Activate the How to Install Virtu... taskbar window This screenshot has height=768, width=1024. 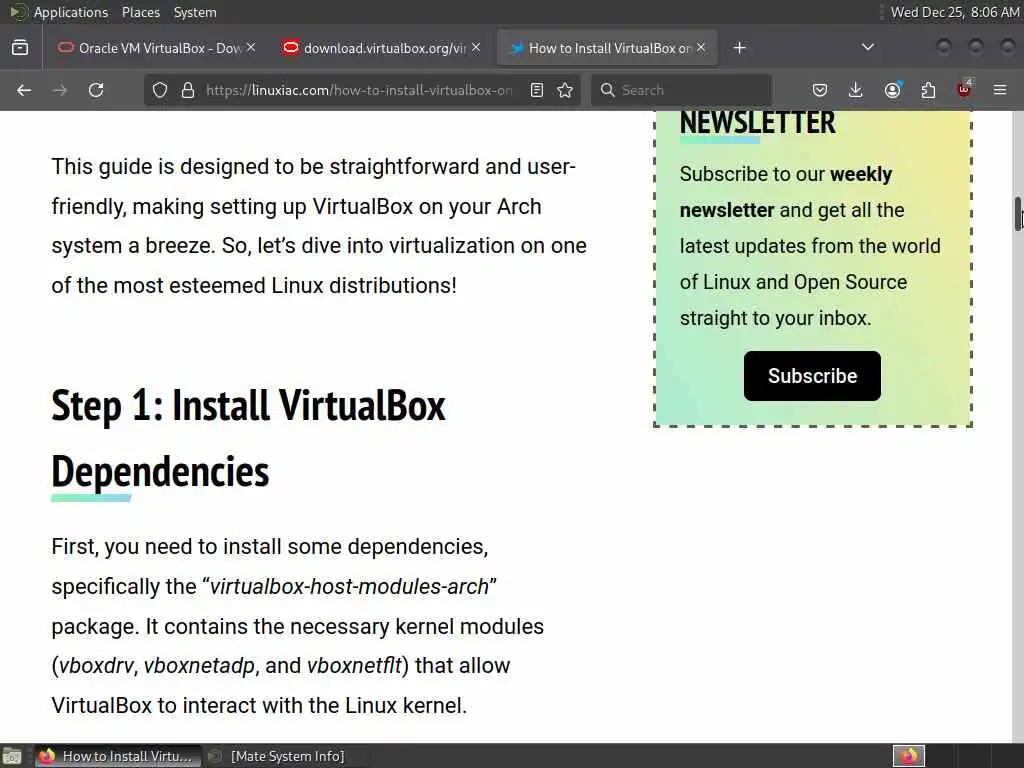(118, 757)
